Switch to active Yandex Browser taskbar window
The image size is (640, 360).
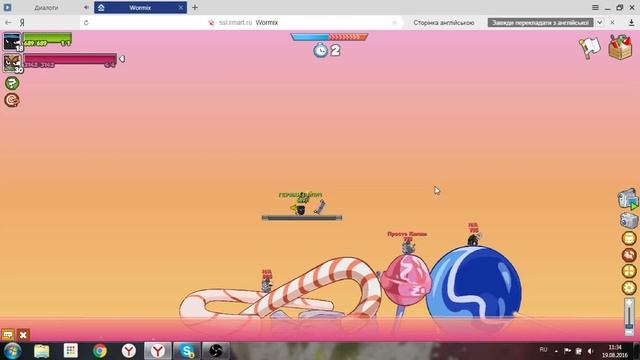click(x=158, y=351)
